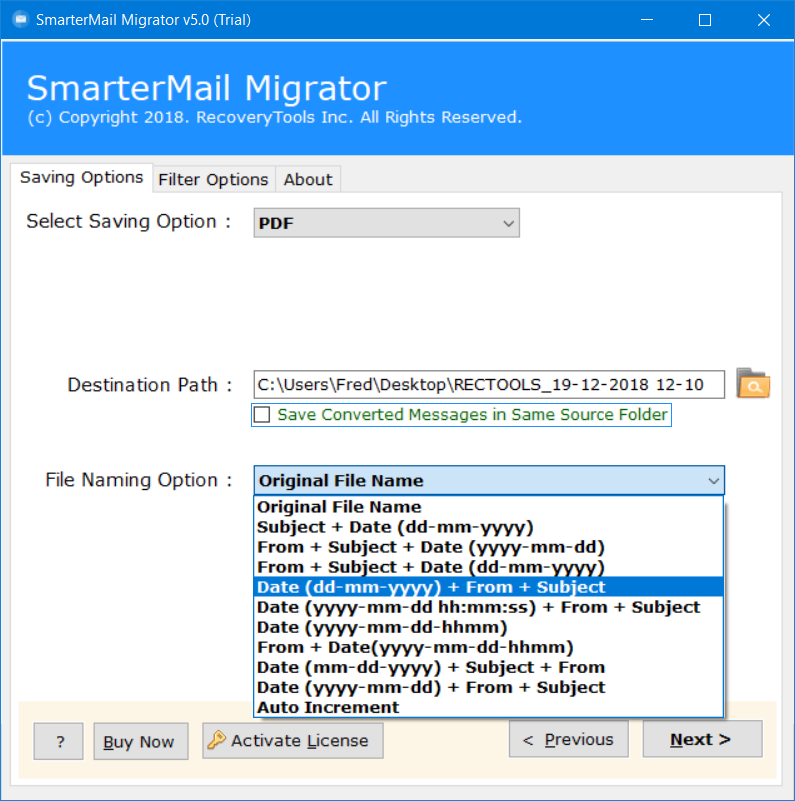Select Subject + Date (dd-mm-yyyy) option

488,527
